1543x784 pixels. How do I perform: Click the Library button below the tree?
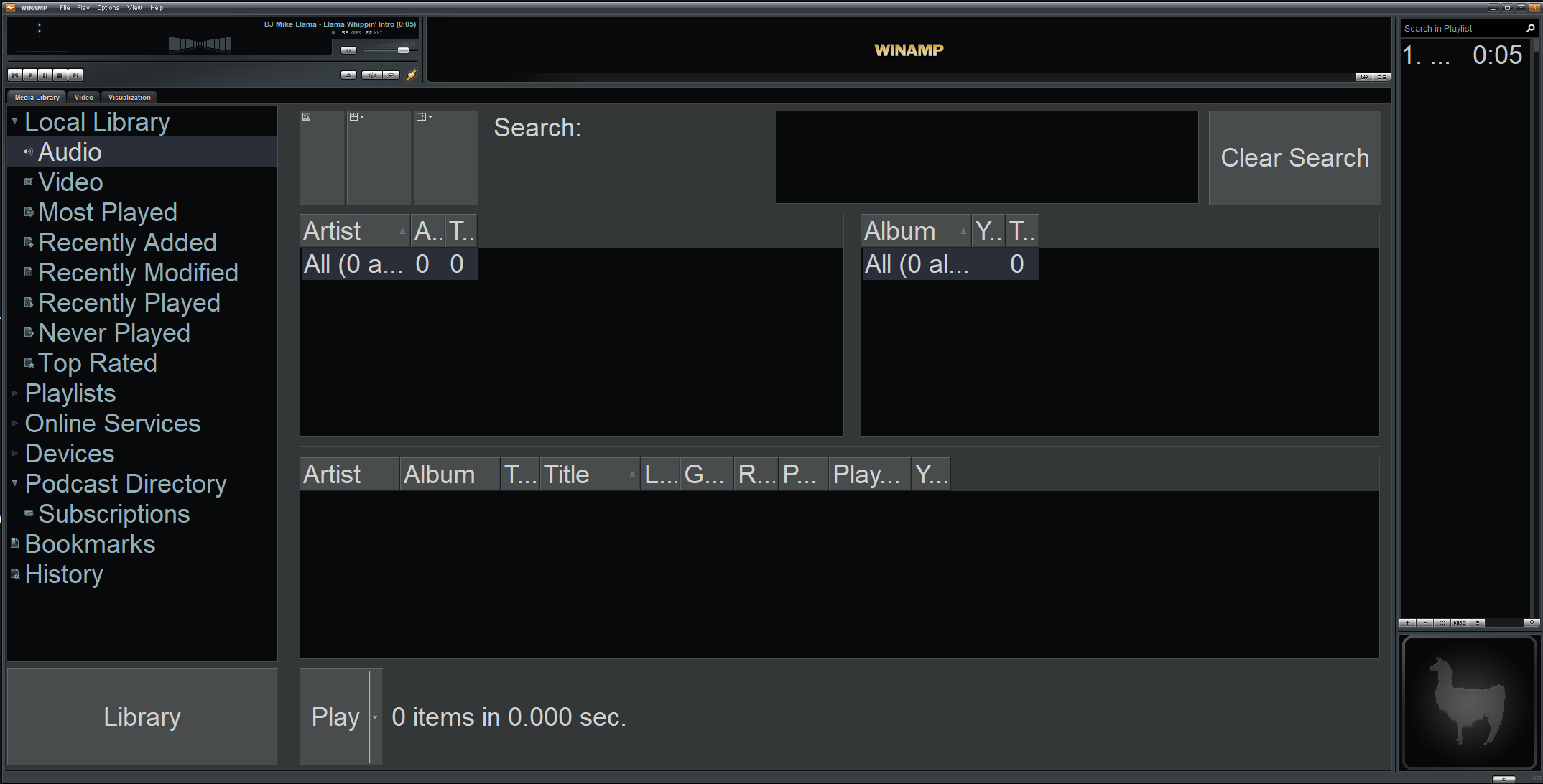[x=142, y=717]
